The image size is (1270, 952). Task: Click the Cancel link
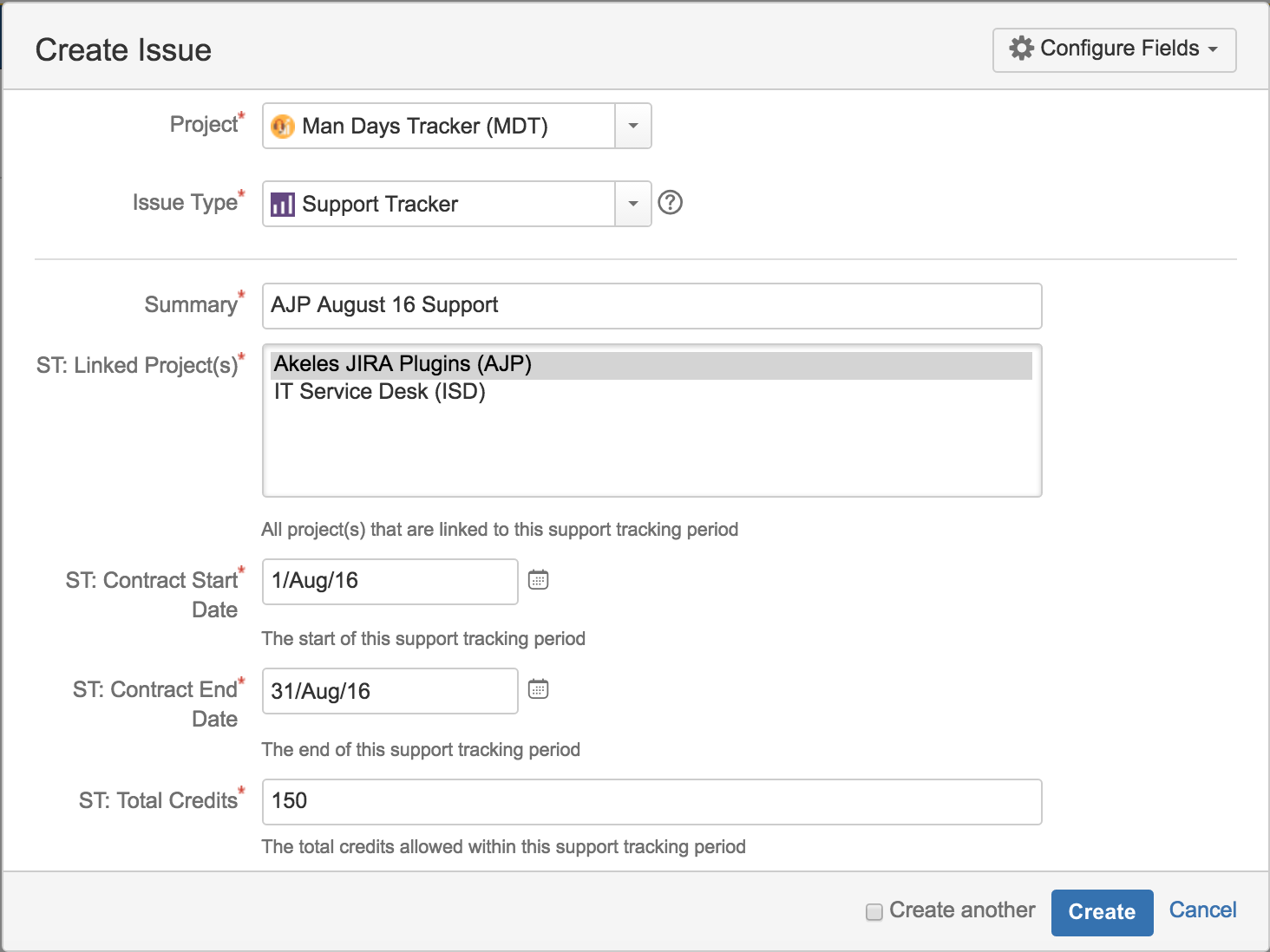pyautogui.click(x=1202, y=910)
